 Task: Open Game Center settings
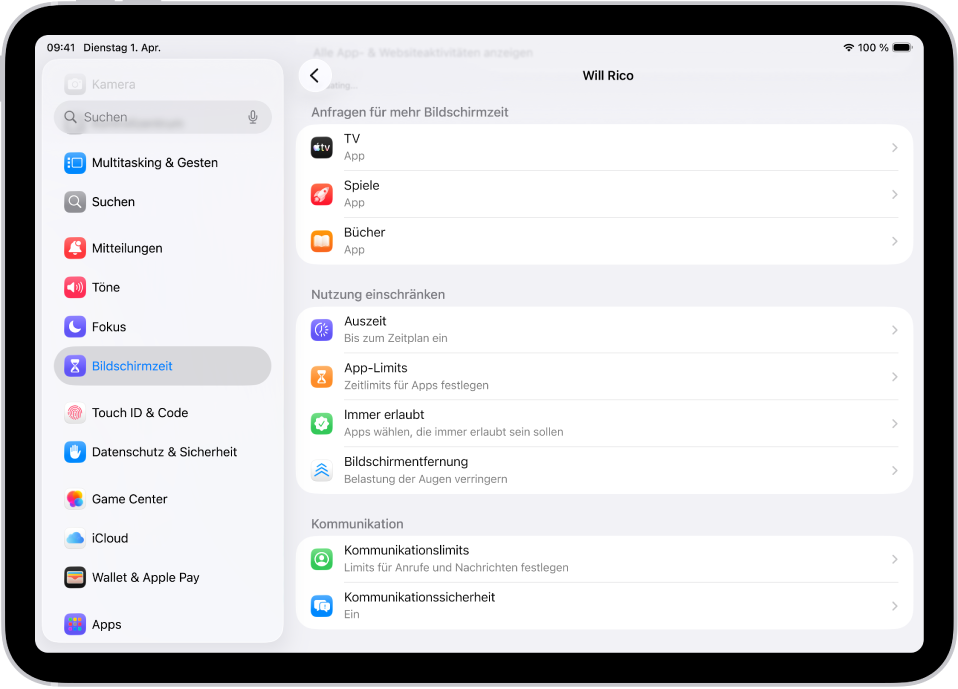tap(163, 499)
